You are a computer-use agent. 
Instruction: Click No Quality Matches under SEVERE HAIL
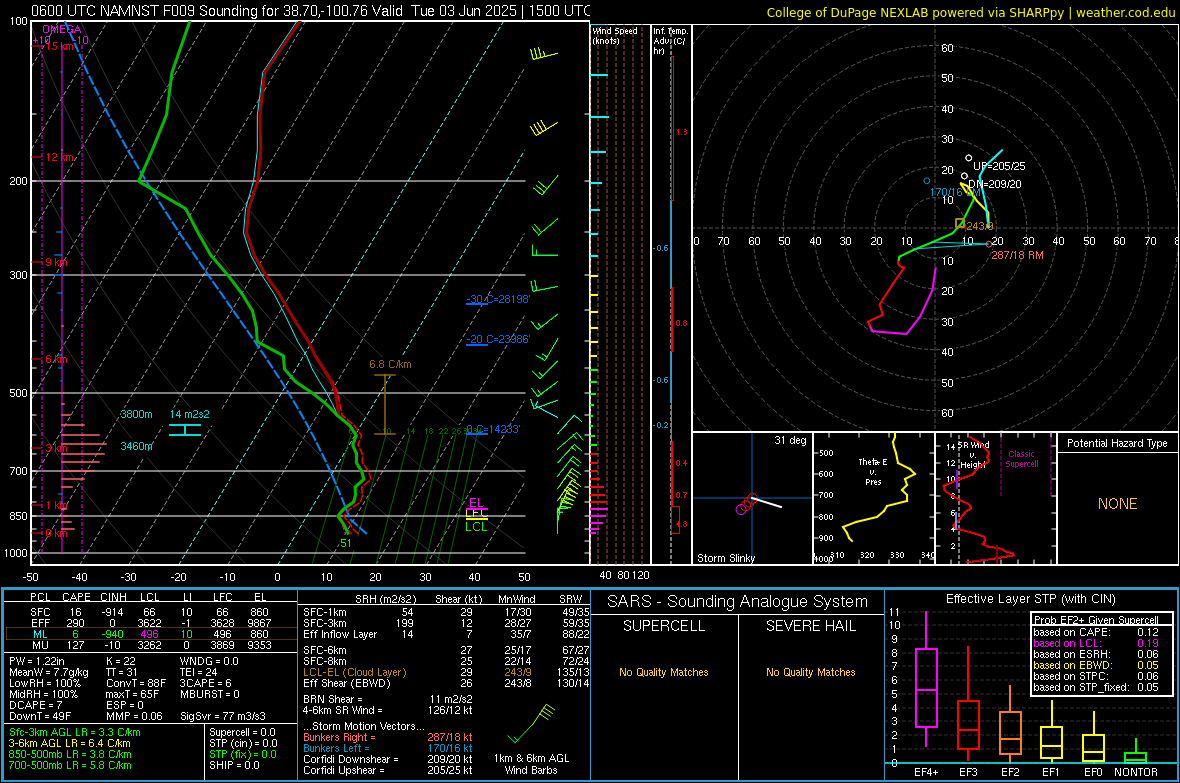click(x=810, y=672)
